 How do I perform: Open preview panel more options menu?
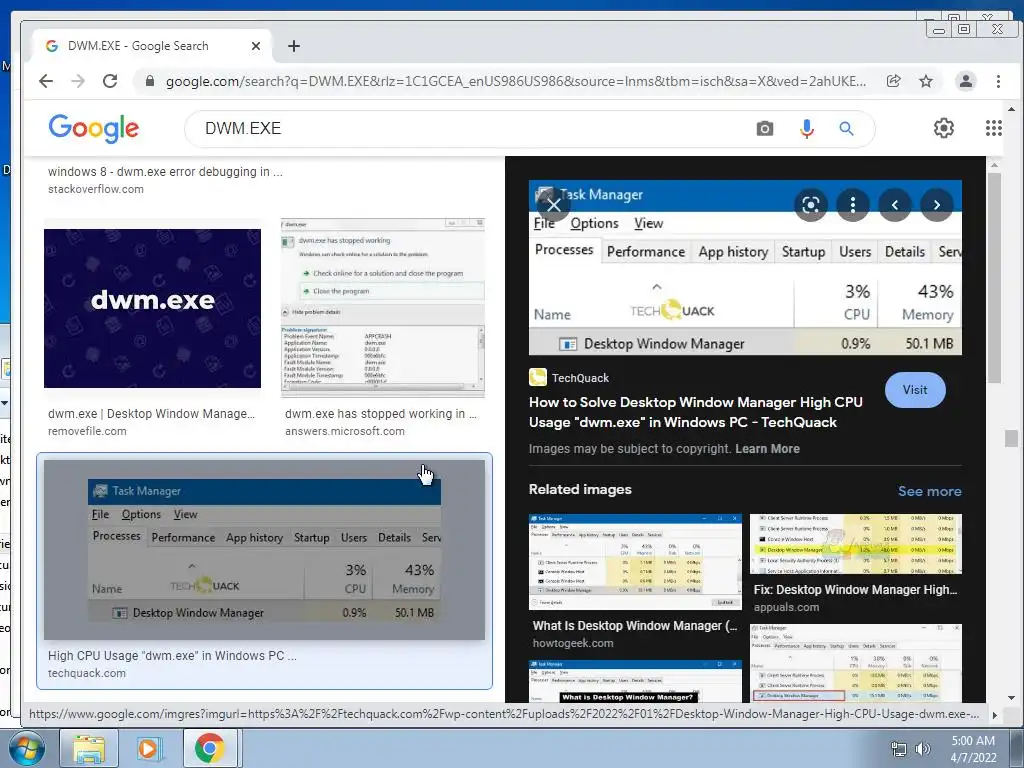(x=852, y=205)
